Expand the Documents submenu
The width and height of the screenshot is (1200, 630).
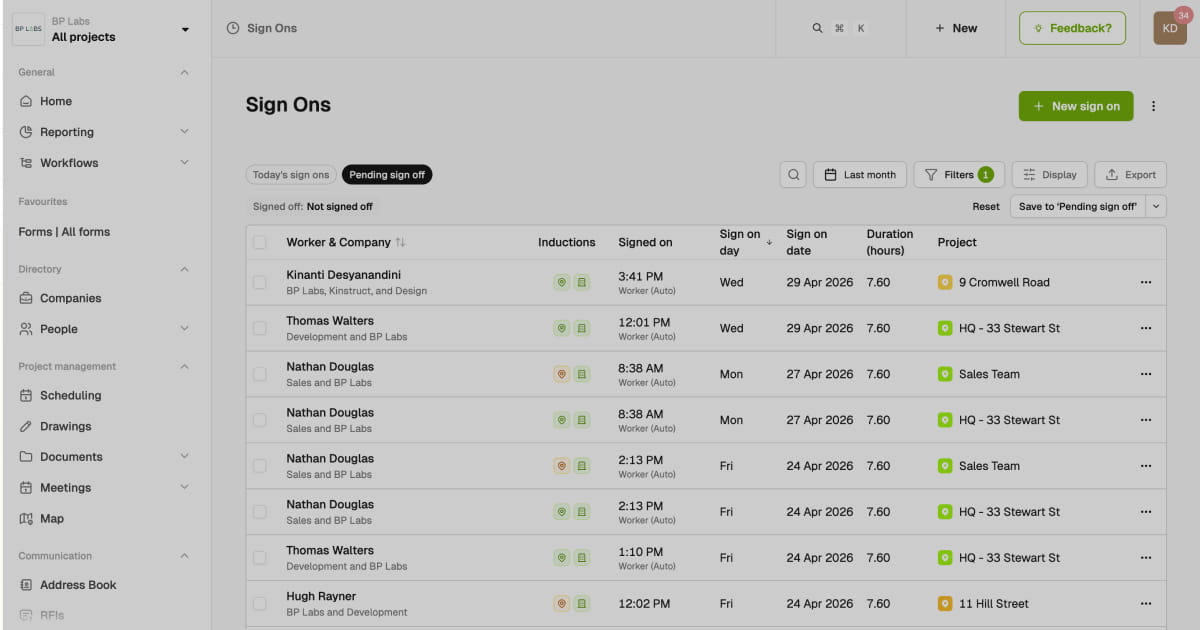pyautogui.click(x=184, y=457)
